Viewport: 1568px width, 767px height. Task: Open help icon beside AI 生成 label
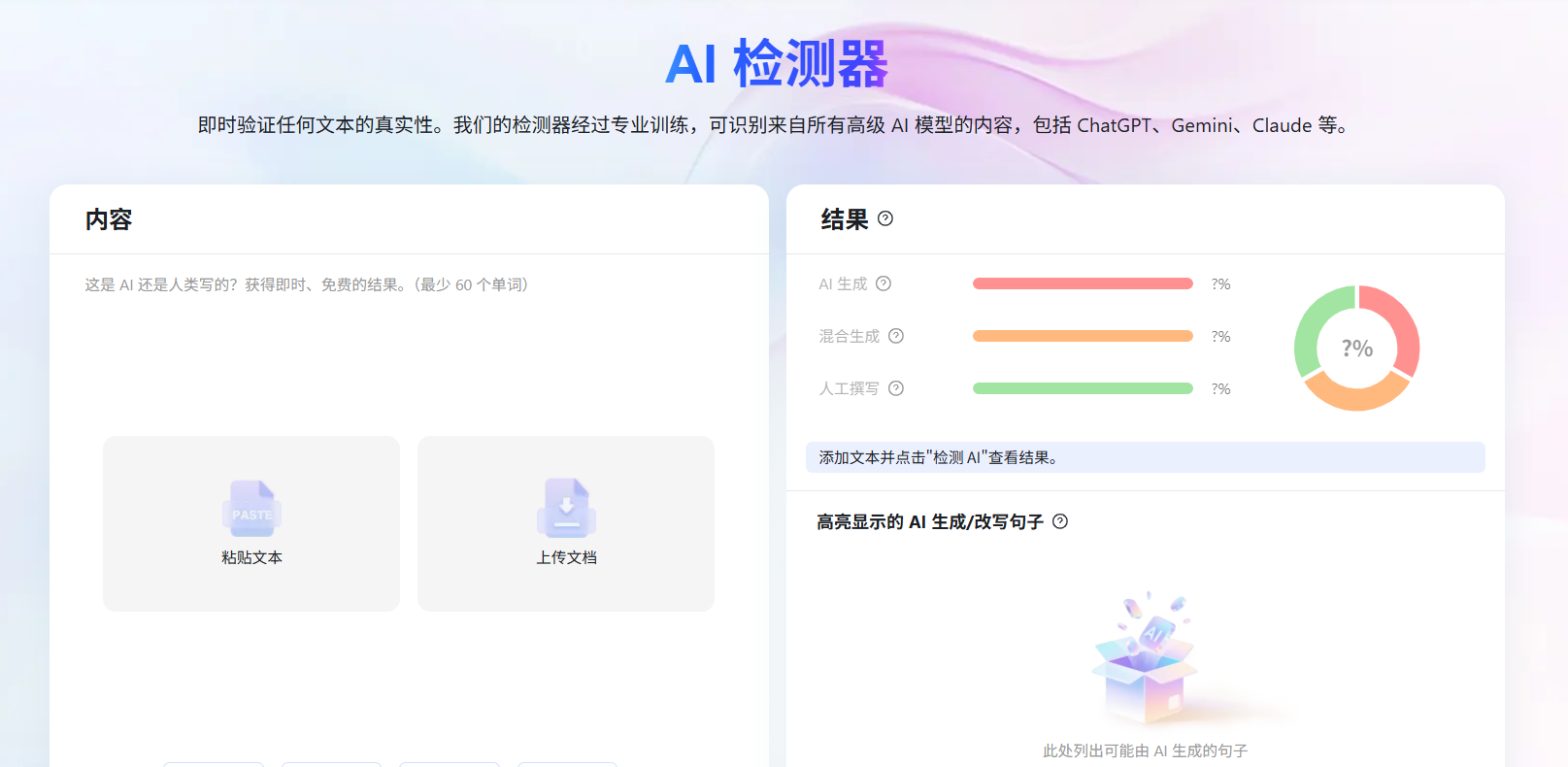click(884, 283)
